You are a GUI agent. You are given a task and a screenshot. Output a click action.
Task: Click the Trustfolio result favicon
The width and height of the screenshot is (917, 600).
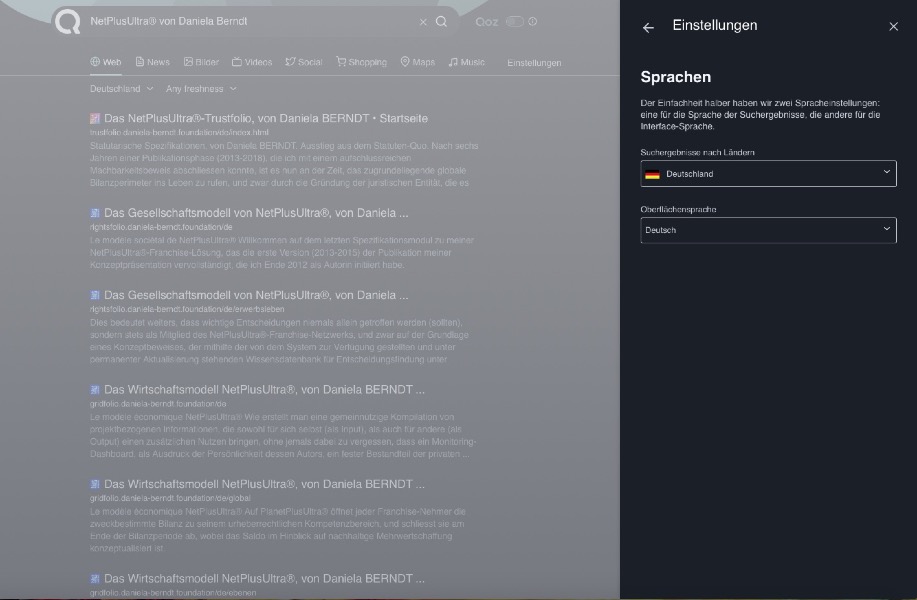tap(95, 119)
